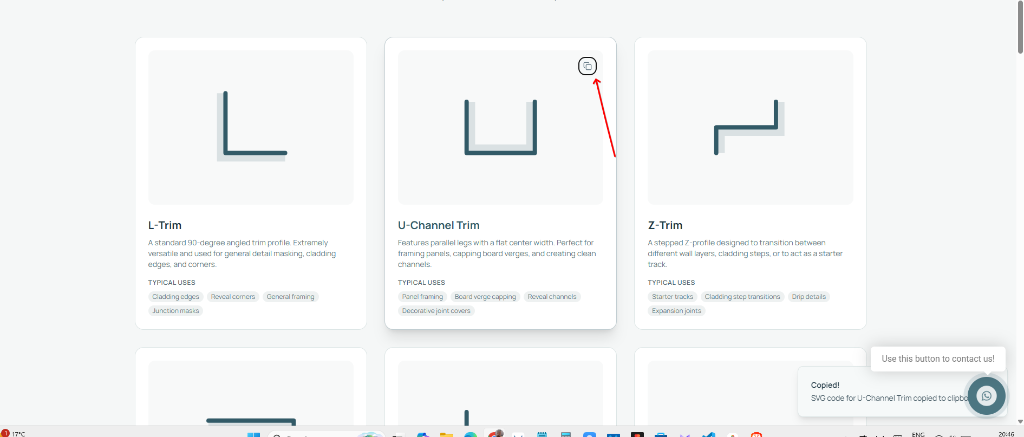Click the U-Channel Trim description paragraph

click(x=497, y=254)
